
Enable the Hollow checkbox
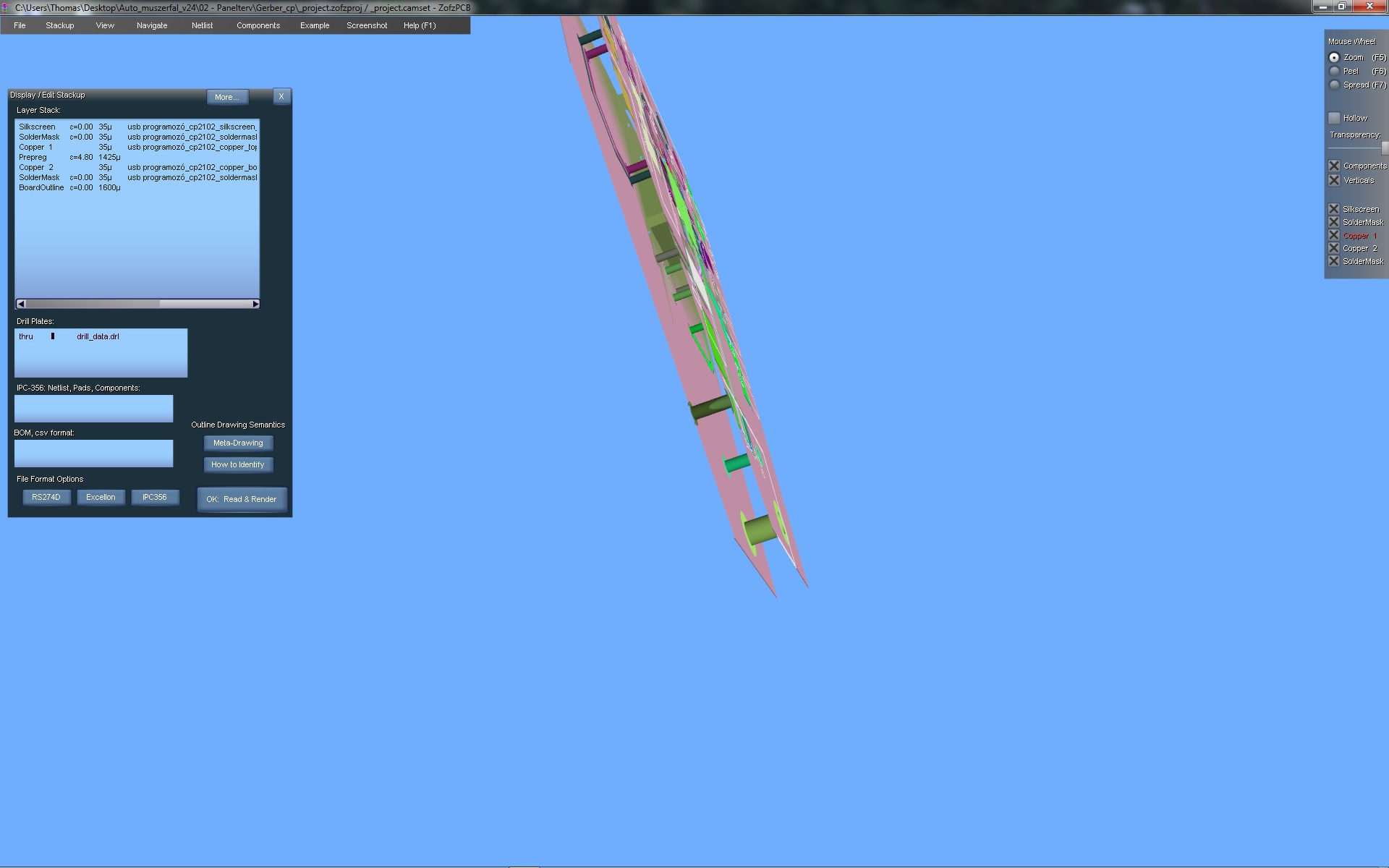point(1334,118)
